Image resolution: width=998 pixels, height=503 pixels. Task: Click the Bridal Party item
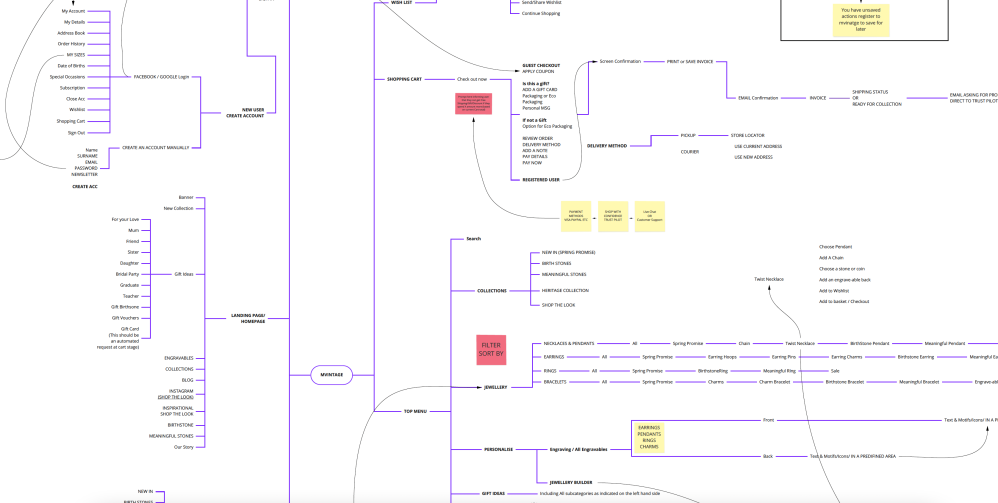pyautogui.click(x=127, y=274)
